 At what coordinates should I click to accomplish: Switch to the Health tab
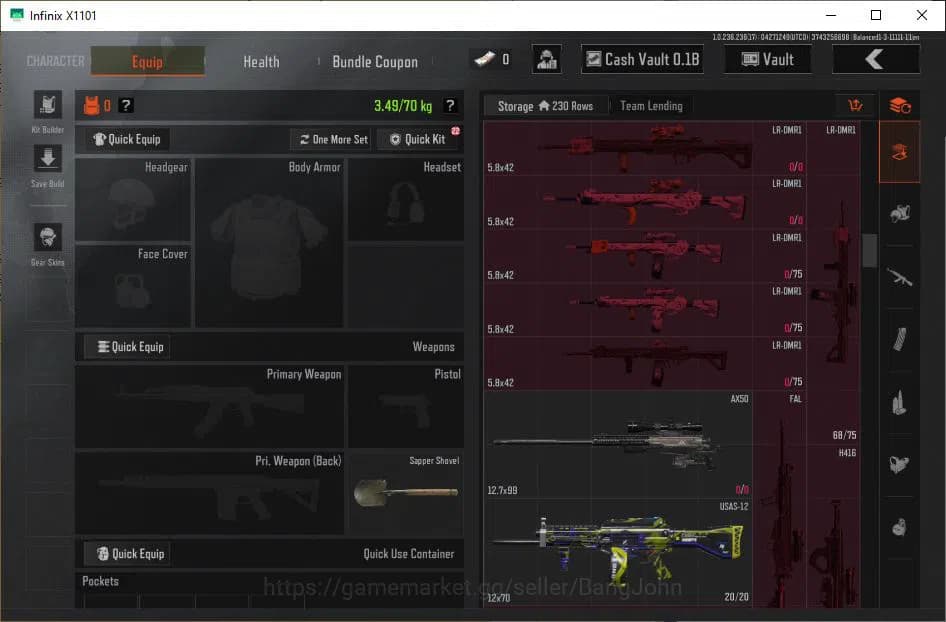[260, 61]
